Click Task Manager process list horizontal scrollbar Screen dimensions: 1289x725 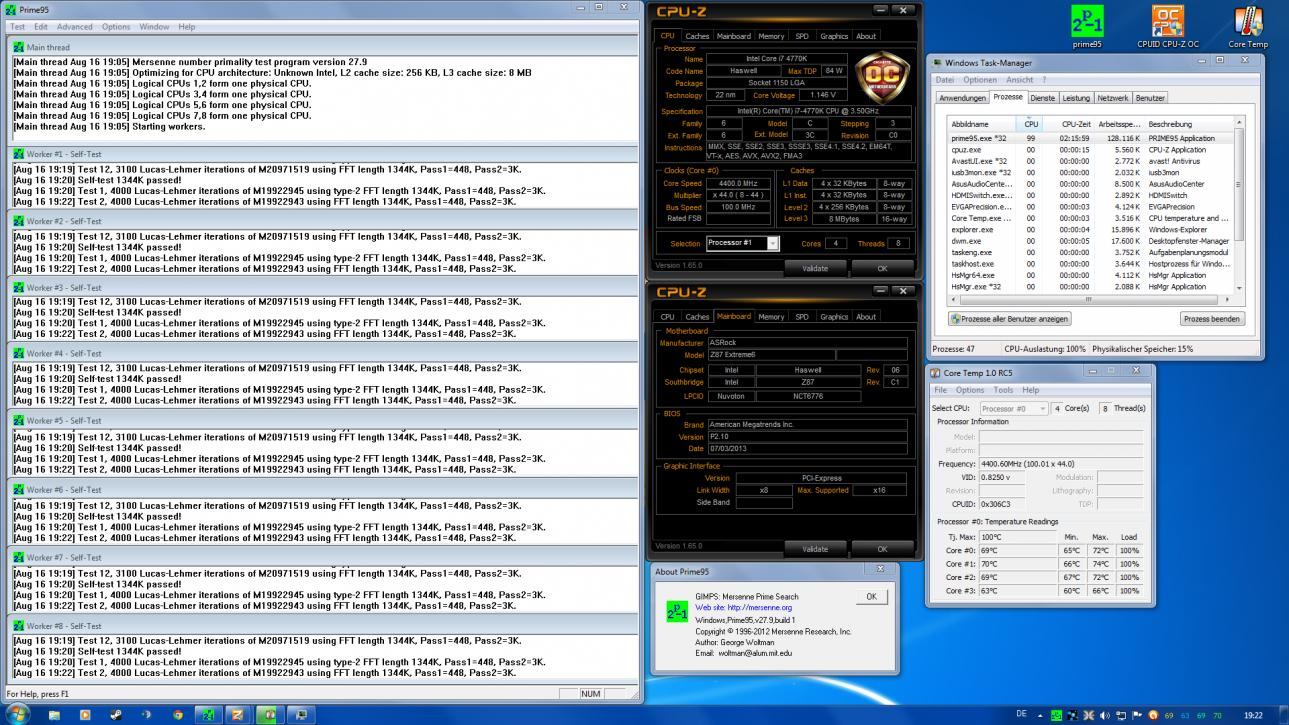coord(1089,298)
